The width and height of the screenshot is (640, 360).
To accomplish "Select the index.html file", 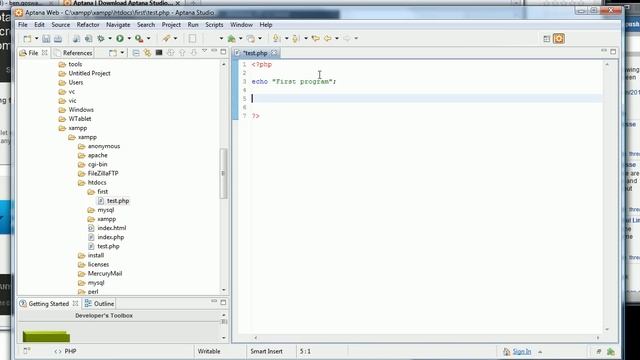I will coord(111,228).
